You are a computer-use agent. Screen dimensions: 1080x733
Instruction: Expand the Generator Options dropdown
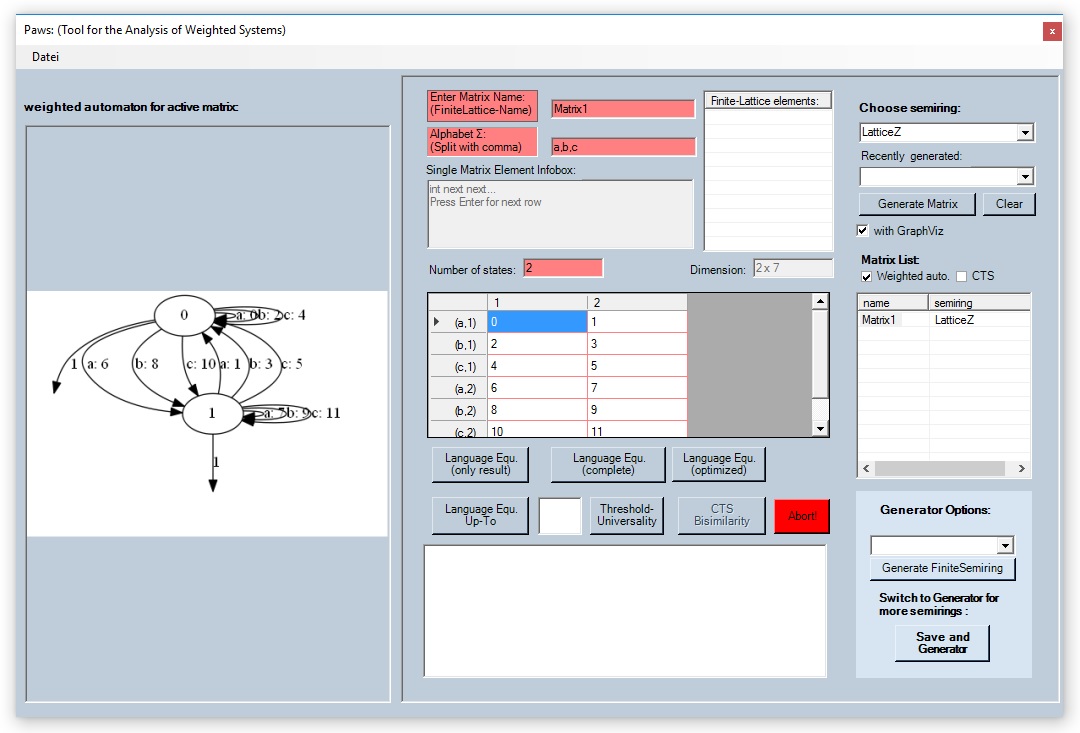click(x=1005, y=545)
